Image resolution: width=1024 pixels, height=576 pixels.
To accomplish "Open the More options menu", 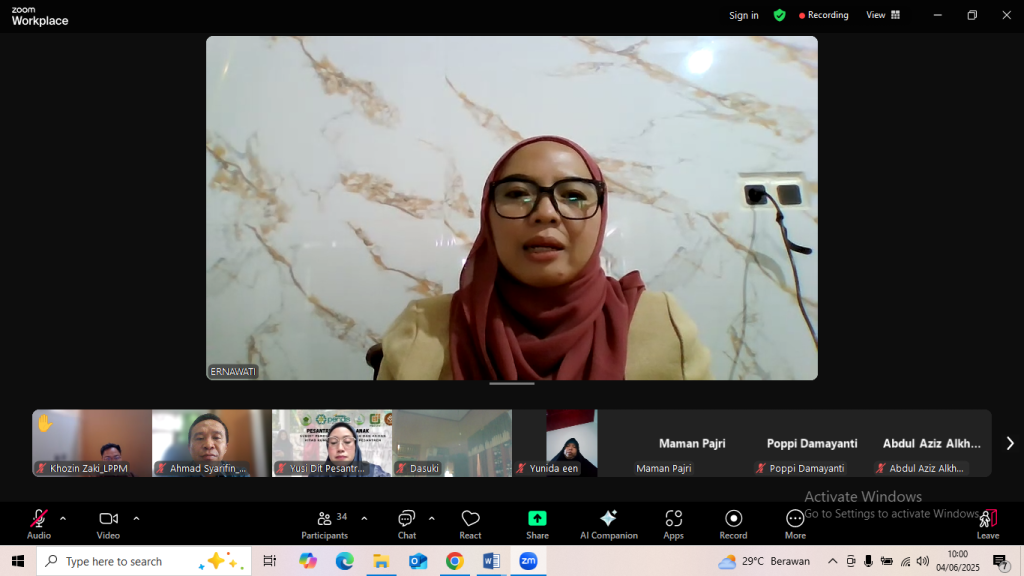I will point(795,524).
